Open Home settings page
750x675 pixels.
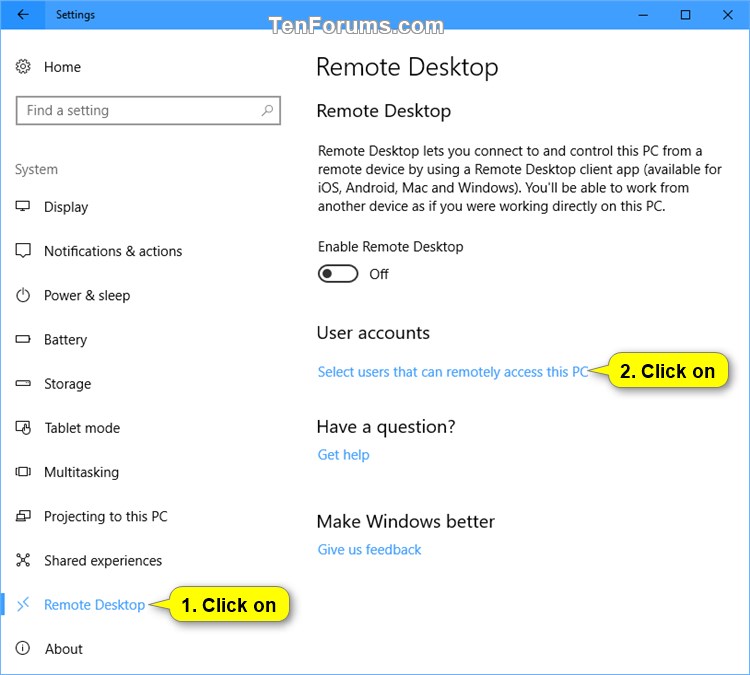point(62,67)
